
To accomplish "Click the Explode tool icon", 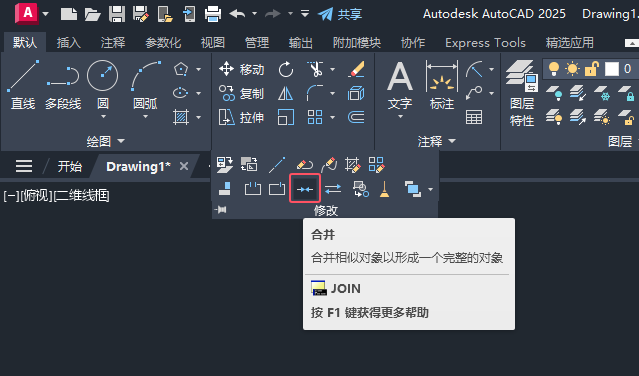I will [356, 94].
